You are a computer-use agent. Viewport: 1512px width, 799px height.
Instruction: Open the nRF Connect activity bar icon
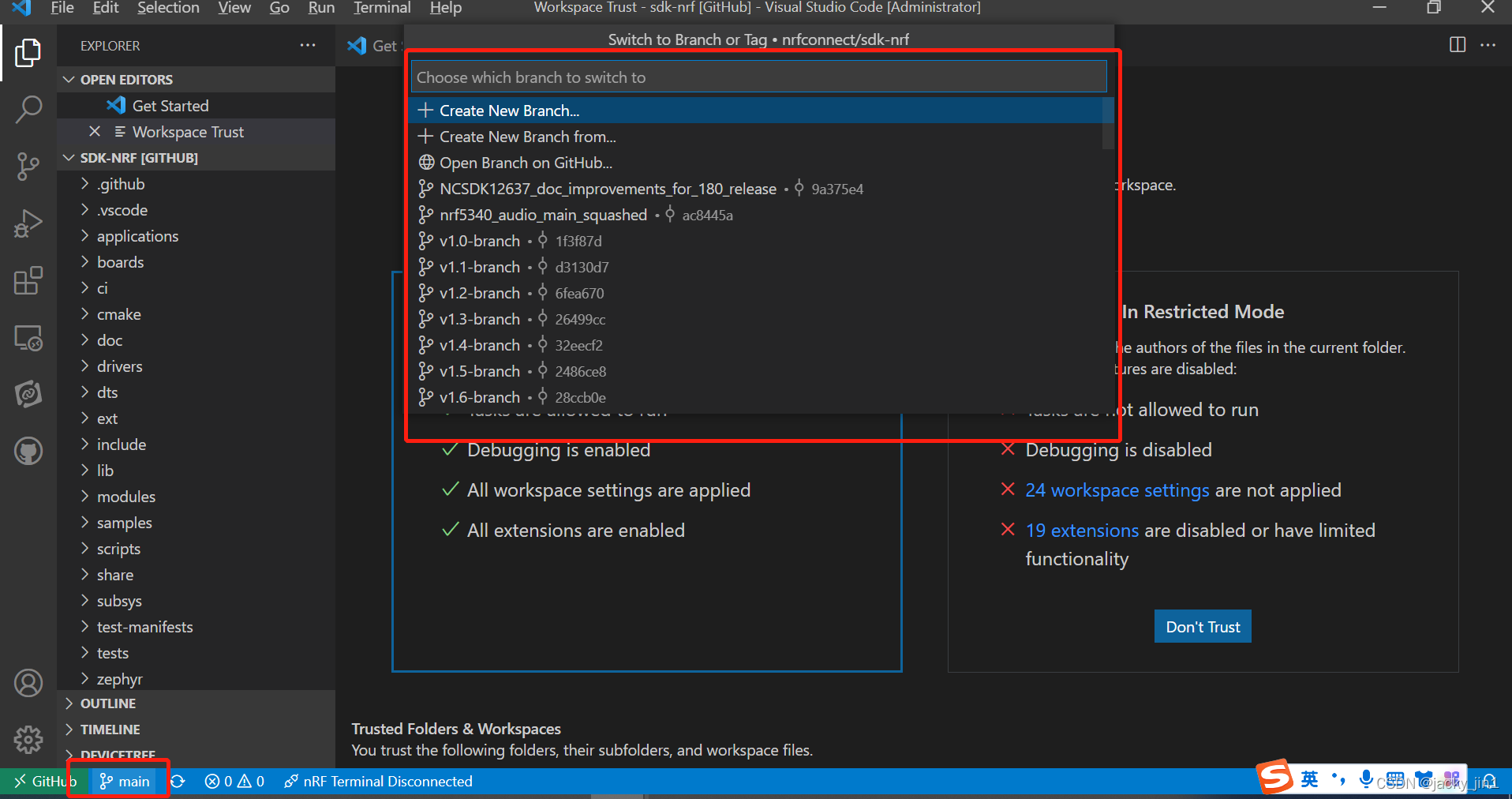[28, 394]
